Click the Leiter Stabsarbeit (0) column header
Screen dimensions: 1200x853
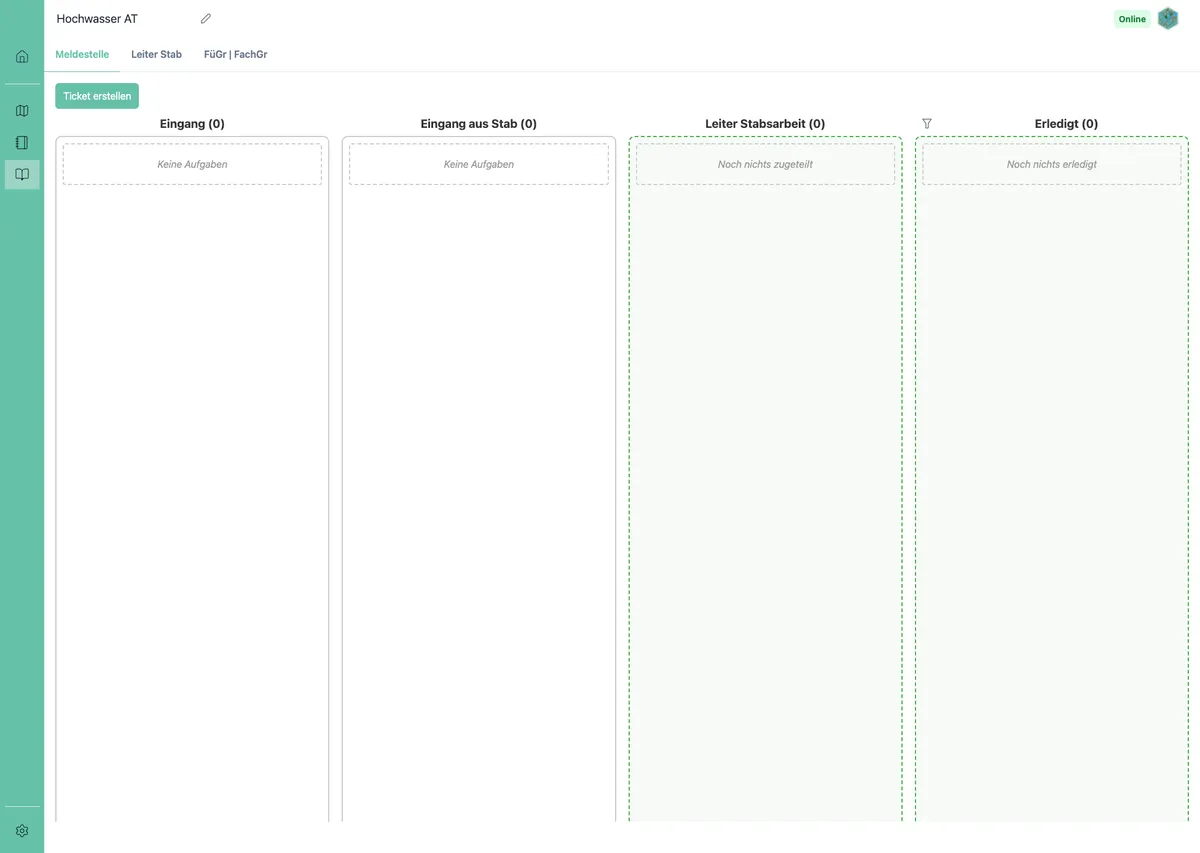(x=765, y=124)
